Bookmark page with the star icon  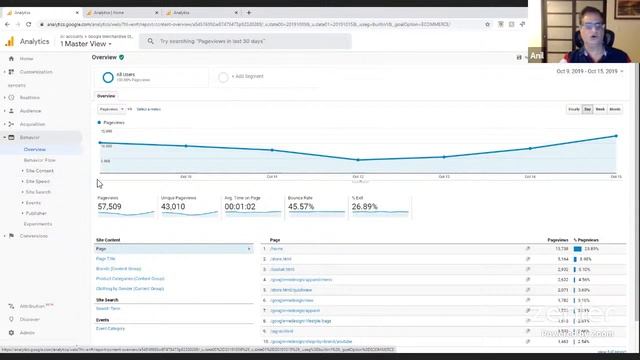pyautogui.click(x=487, y=24)
